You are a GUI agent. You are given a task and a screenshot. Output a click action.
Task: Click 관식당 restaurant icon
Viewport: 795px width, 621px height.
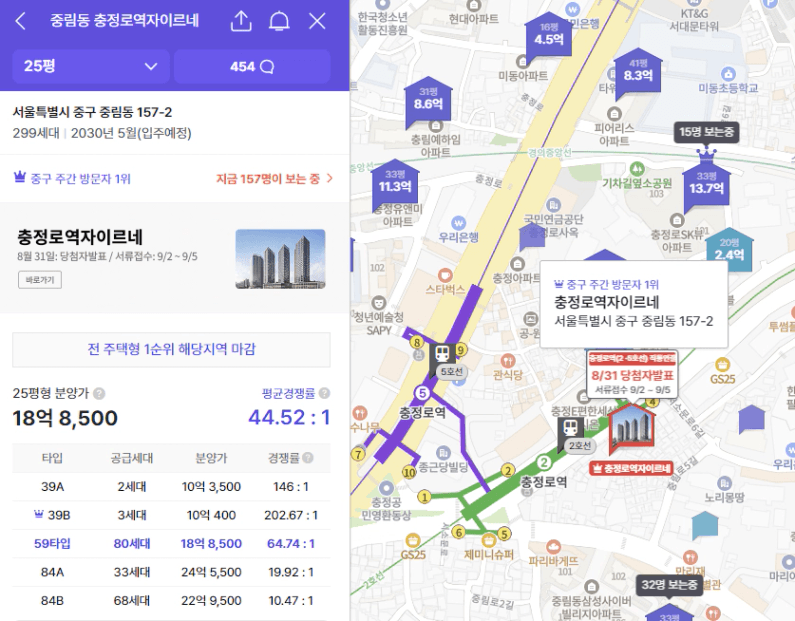(508, 361)
